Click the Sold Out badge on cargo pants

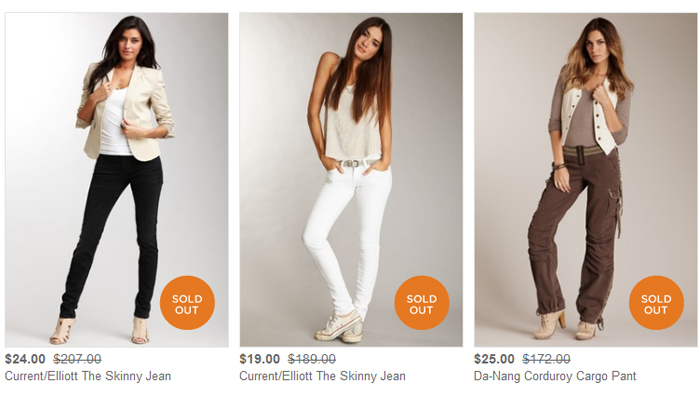point(656,303)
